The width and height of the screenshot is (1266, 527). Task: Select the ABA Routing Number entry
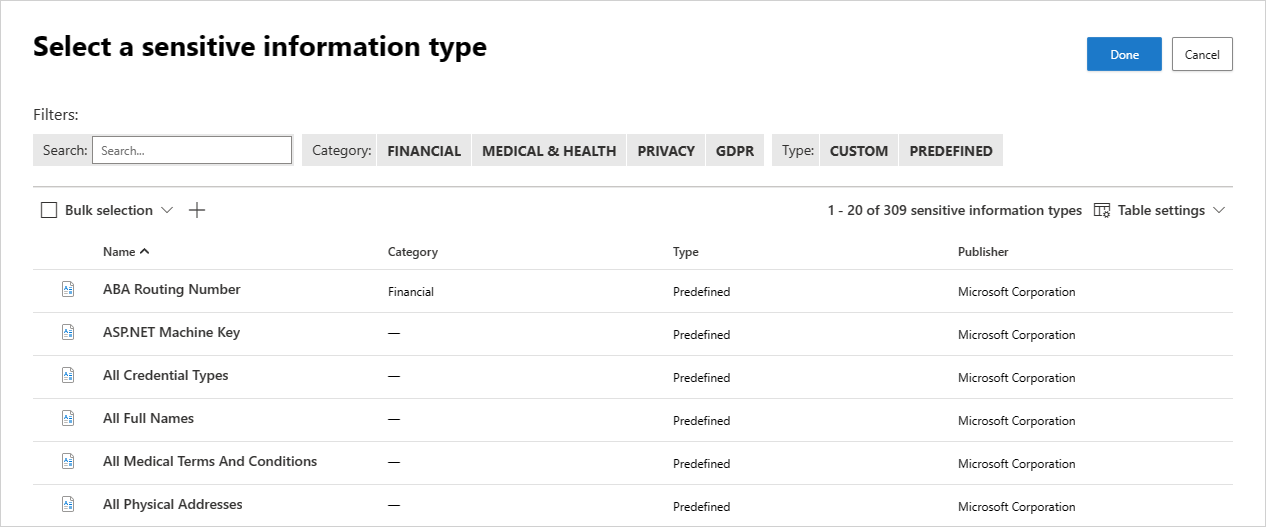click(x=172, y=289)
